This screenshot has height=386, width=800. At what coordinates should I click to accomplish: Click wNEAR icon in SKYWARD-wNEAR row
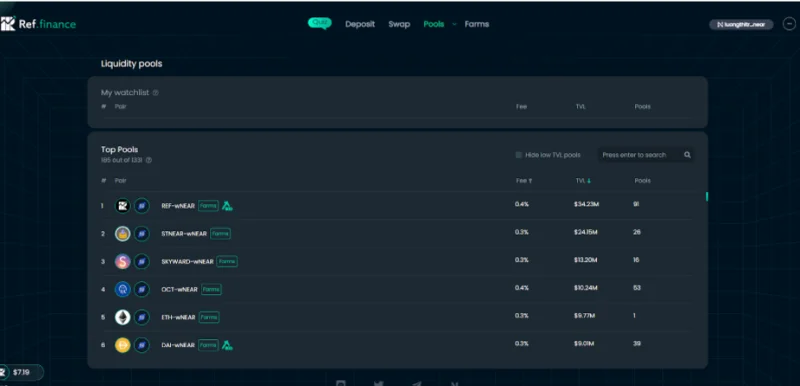tap(142, 262)
